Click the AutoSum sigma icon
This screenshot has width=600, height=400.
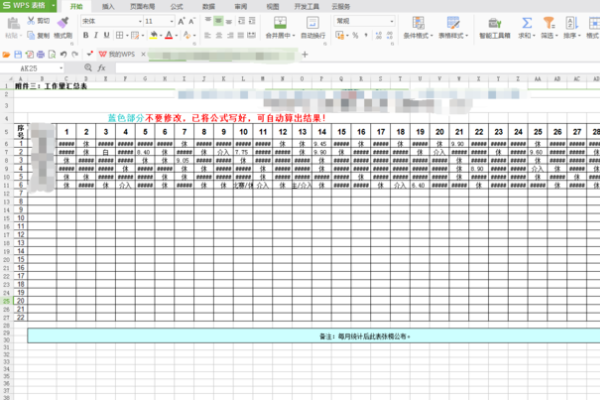click(x=527, y=23)
